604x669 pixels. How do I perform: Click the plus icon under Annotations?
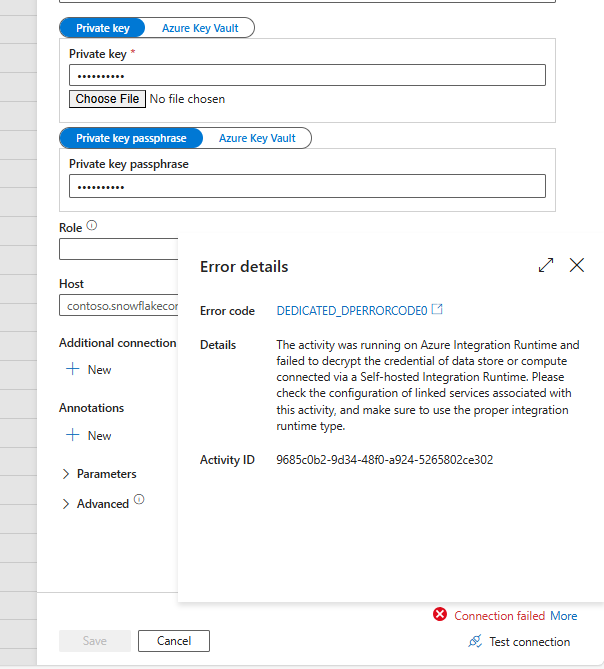click(x=73, y=435)
